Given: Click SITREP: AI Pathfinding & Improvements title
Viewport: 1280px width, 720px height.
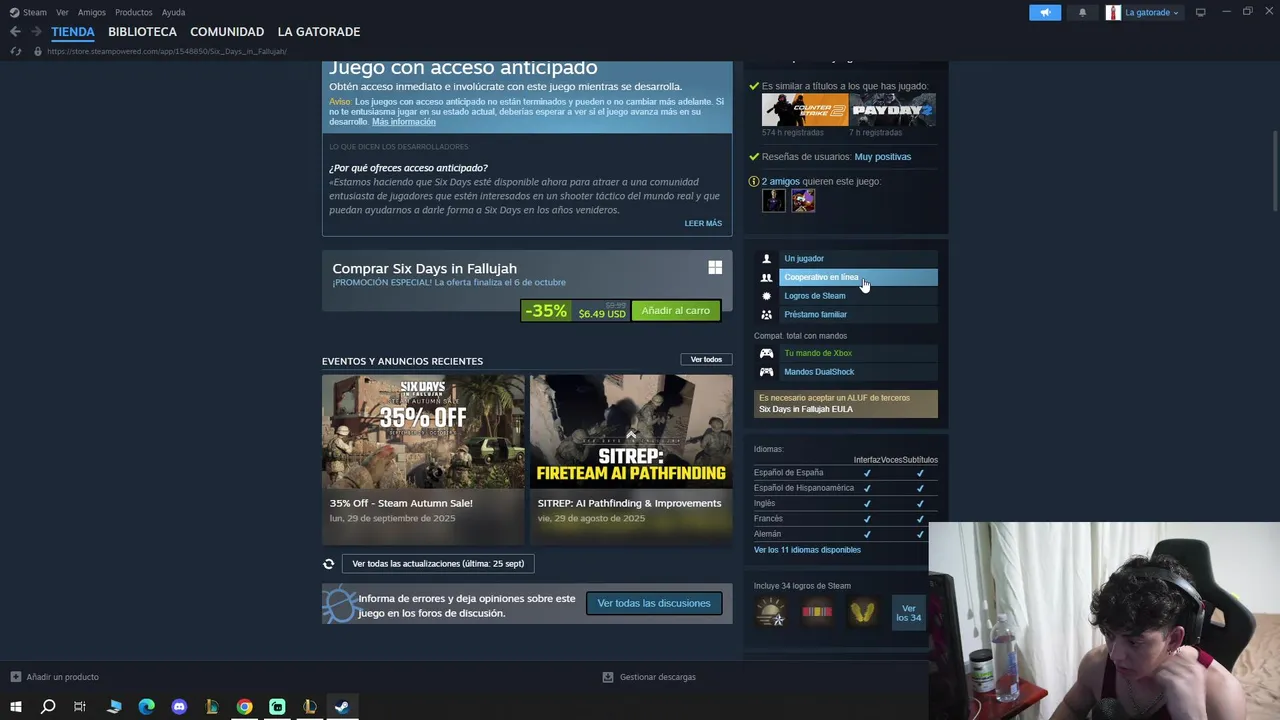Looking at the screenshot, I should (629, 503).
